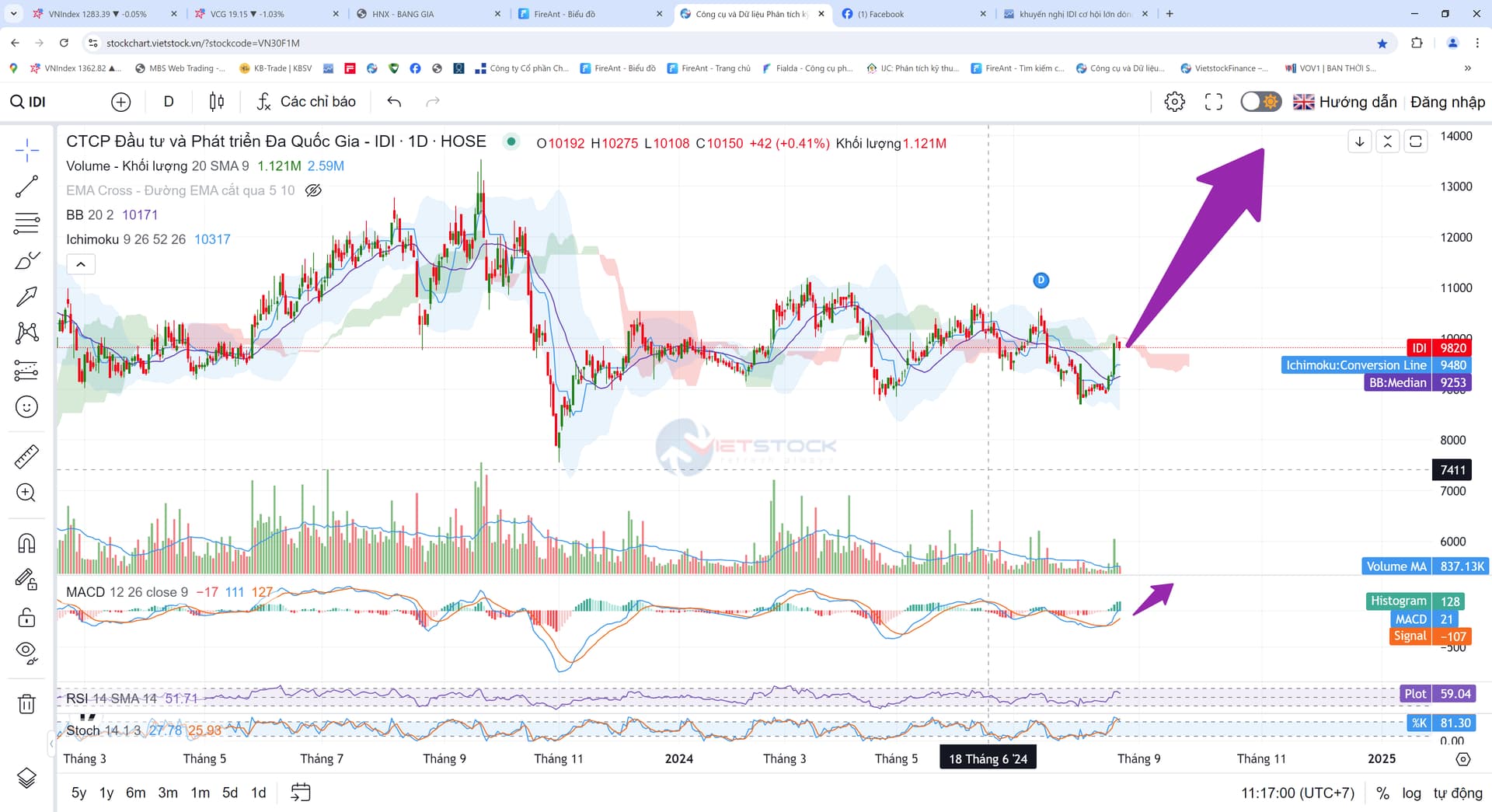This screenshot has height=812, width=1492.
Task: Select the trend line drawing tool
Action: click(26, 186)
